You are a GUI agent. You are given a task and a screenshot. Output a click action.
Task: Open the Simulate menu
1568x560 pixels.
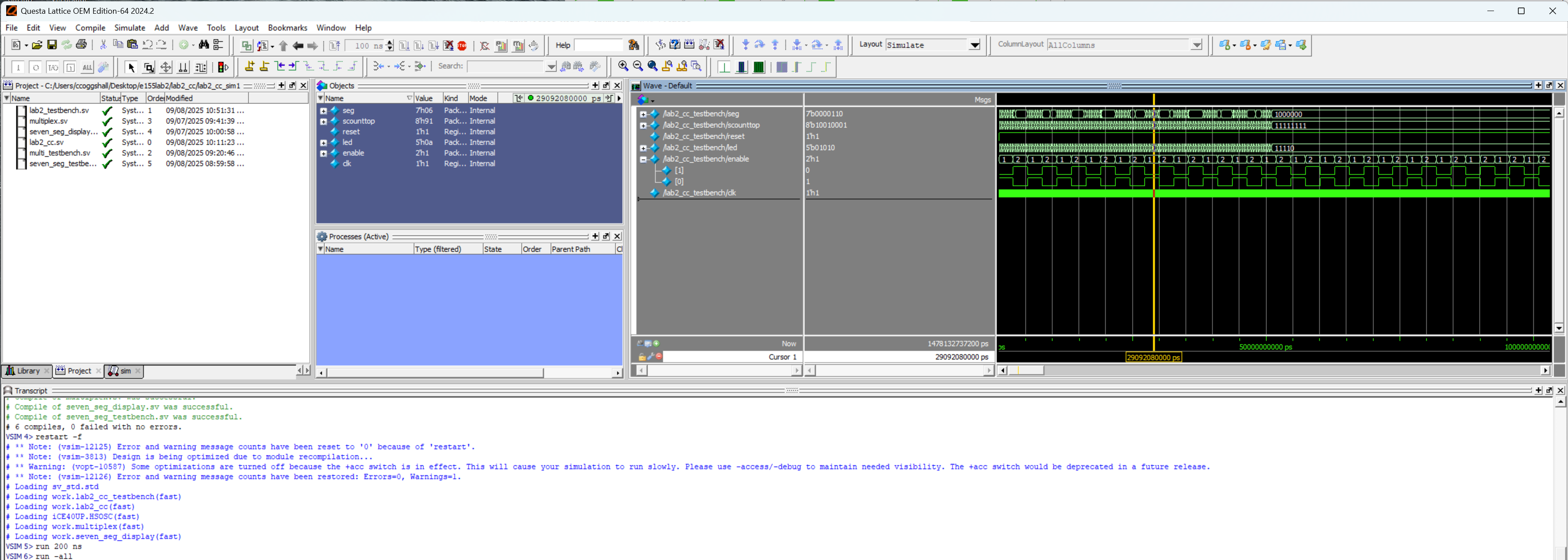[130, 28]
